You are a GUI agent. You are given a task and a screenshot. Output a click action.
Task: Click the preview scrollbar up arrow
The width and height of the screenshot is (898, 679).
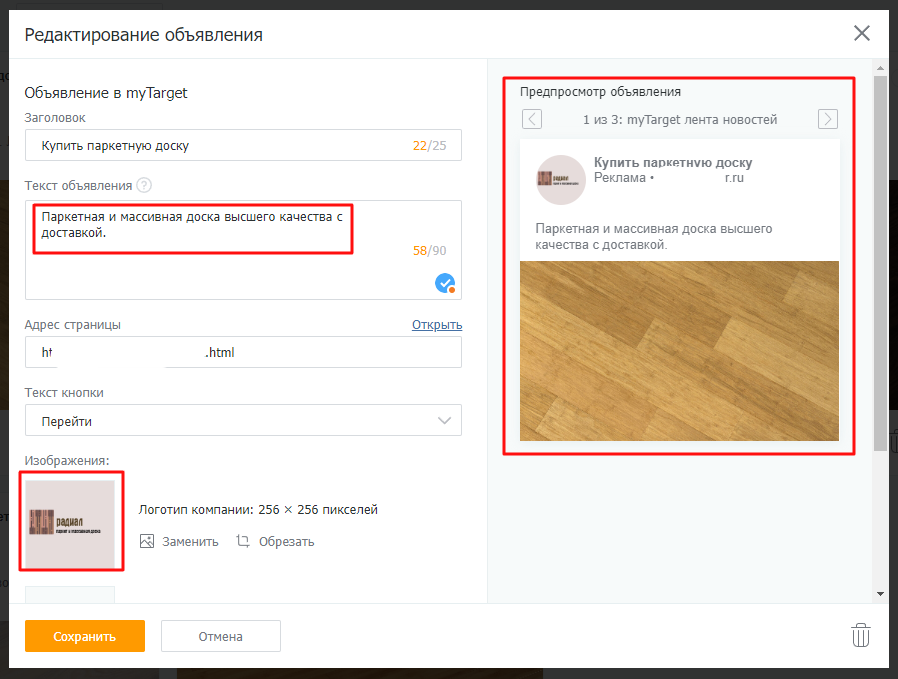click(880, 68)
